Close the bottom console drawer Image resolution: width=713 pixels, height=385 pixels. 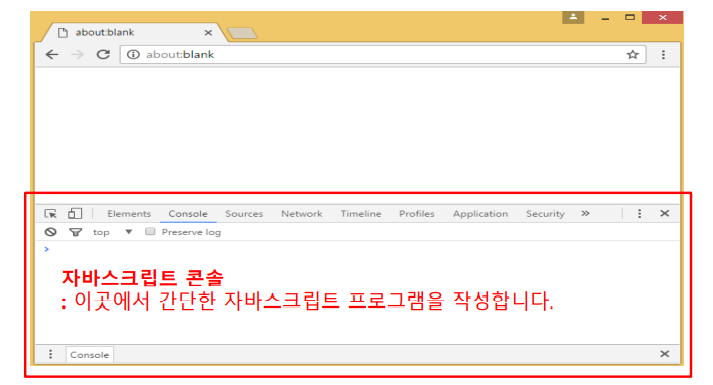click(665, 354)
